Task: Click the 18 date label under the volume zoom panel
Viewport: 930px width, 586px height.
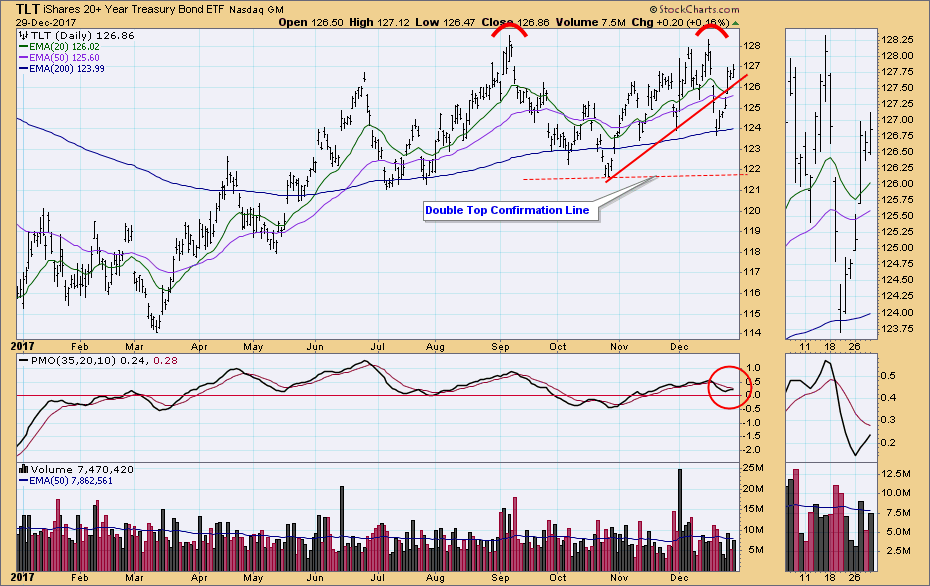Action: point(830,577)
